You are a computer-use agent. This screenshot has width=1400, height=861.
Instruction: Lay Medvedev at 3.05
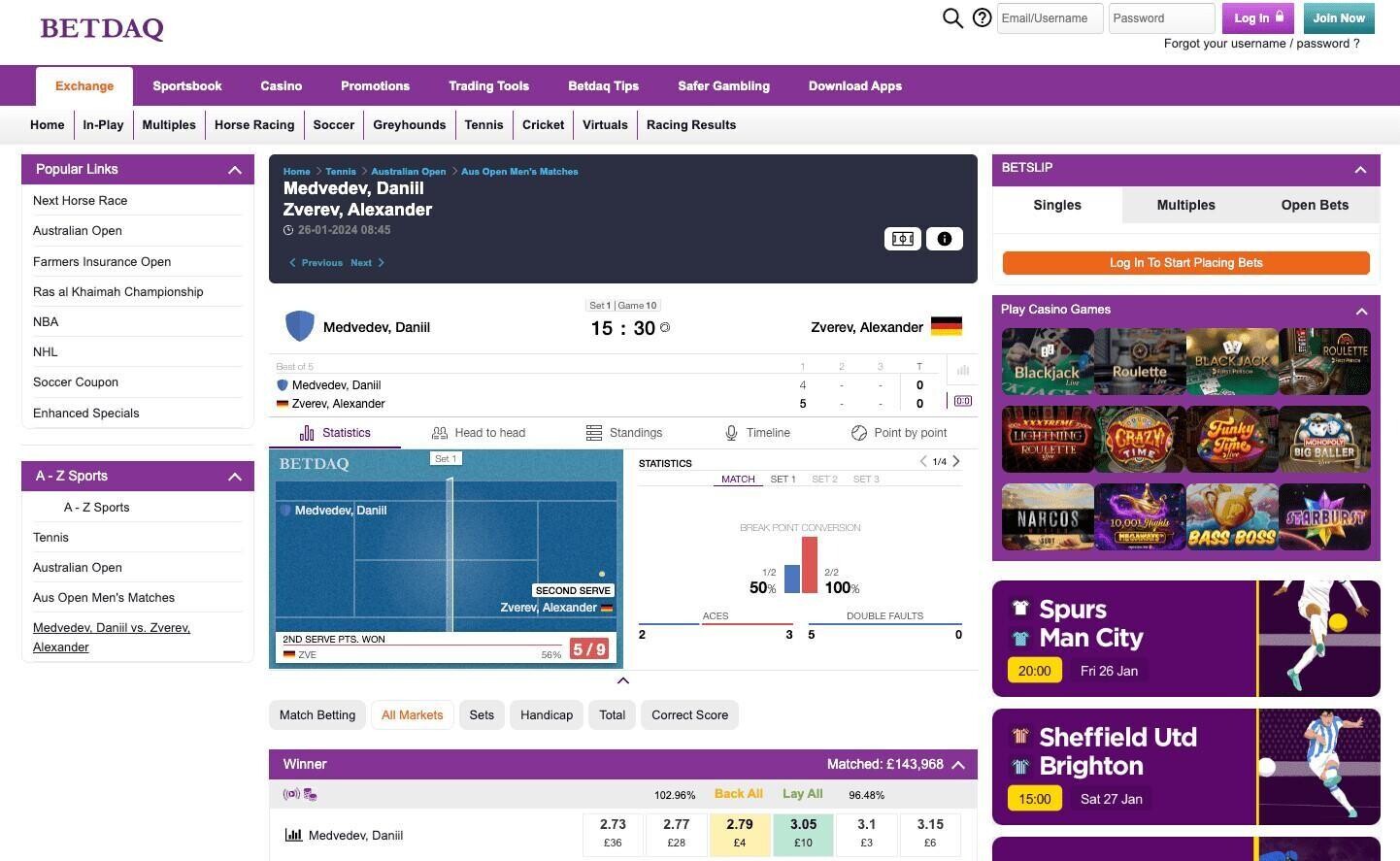click(x=803, y=834)
